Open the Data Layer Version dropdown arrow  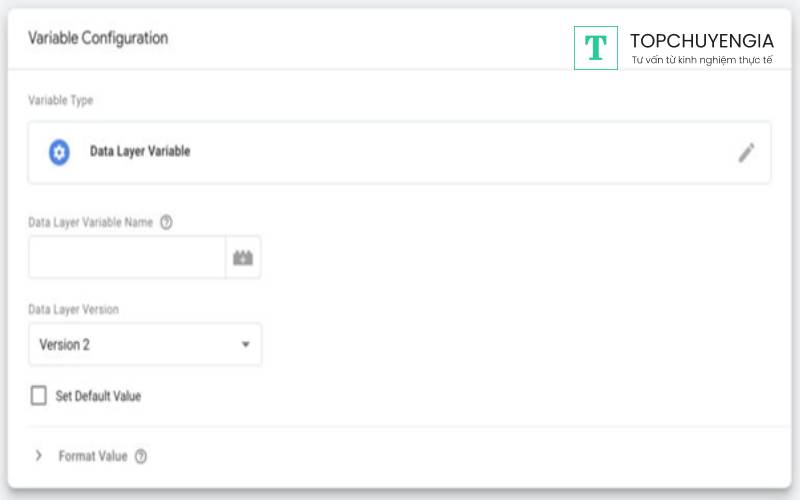pos(246,345)
